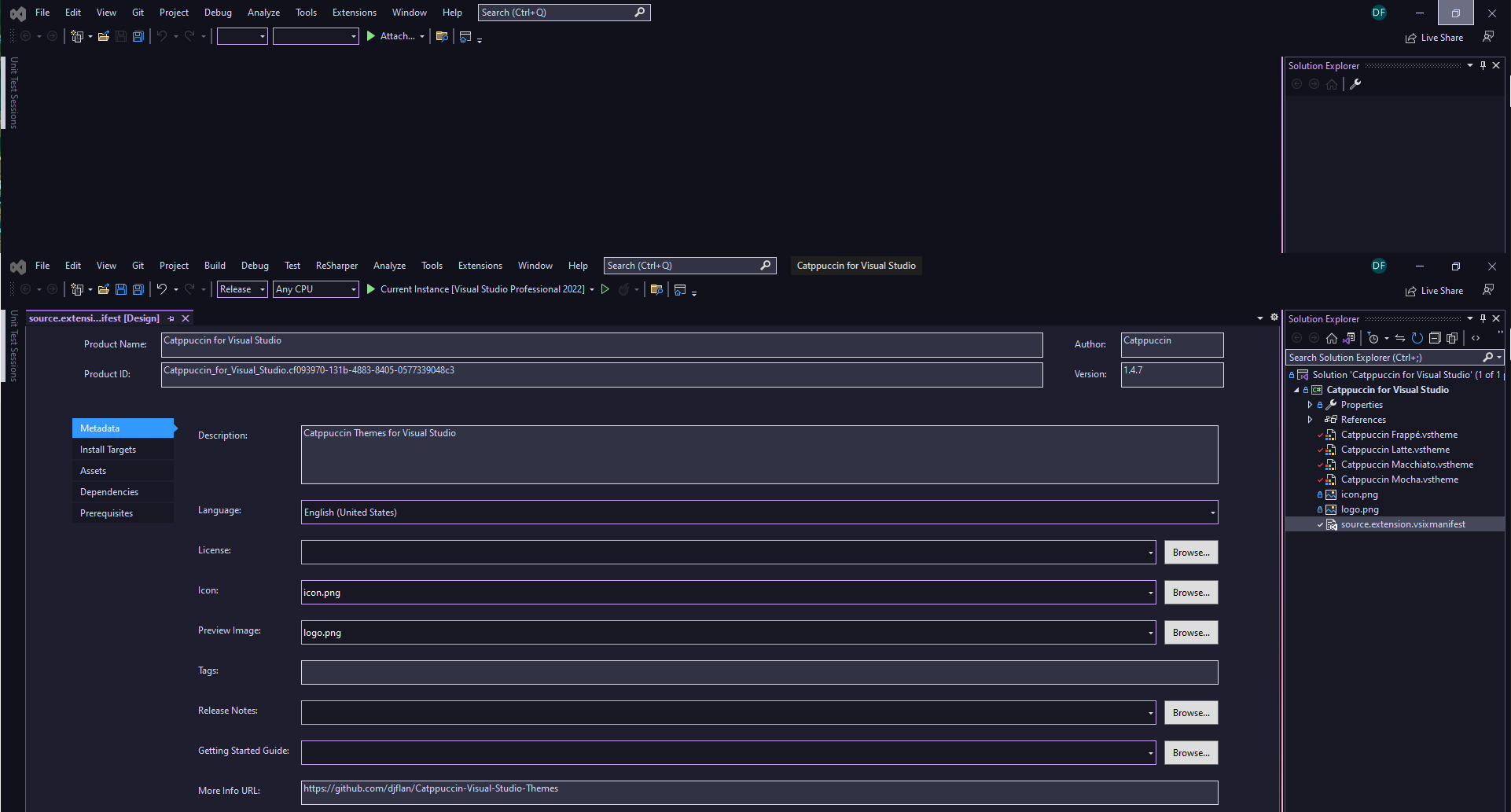Click the Home scope icon in Solution Explorer
1511x812 pixels.
tap(1332, 338)
